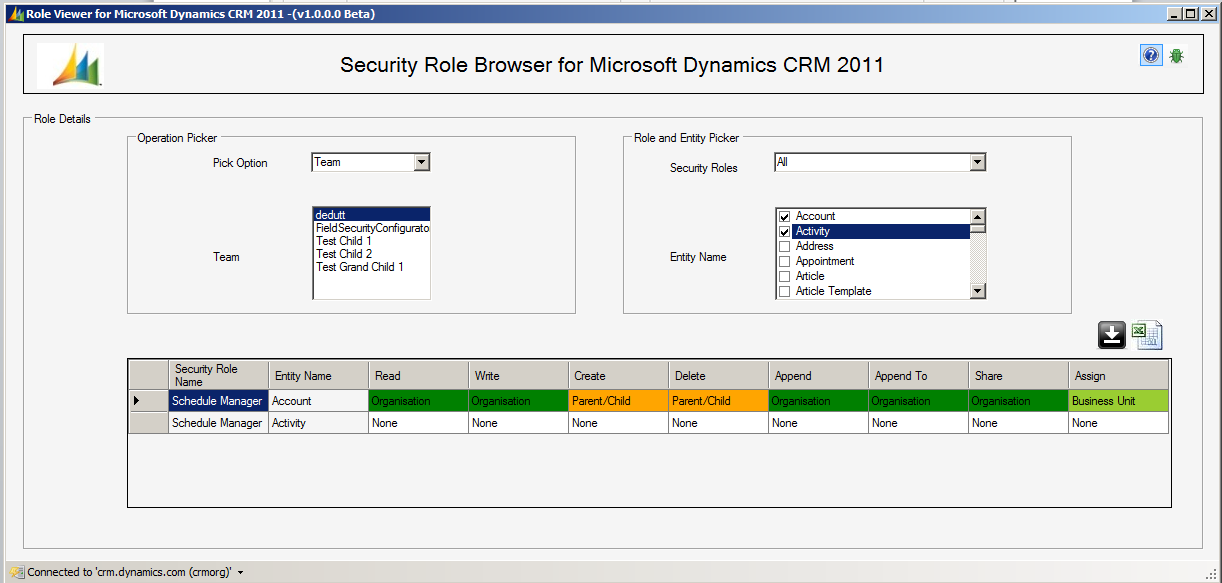Click the connection status icon in status bar

pyautogui.click(x=15, y=572)
